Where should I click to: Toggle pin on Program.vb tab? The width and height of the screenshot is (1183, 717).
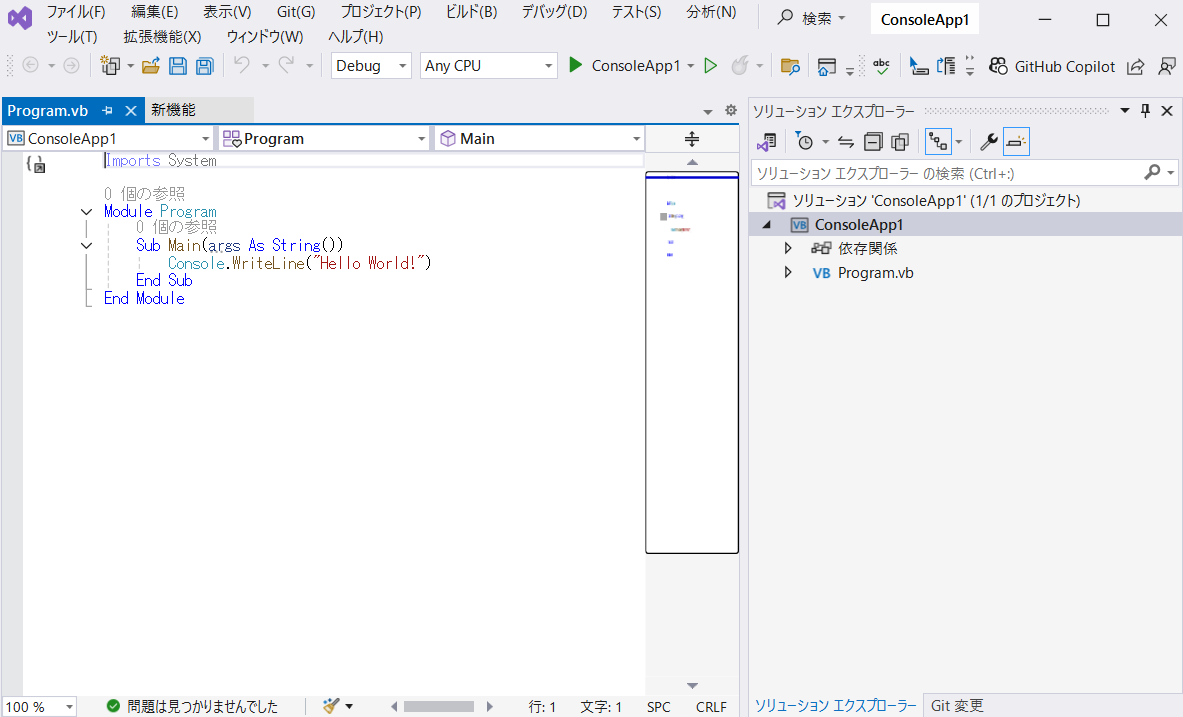tap(108, 111)
